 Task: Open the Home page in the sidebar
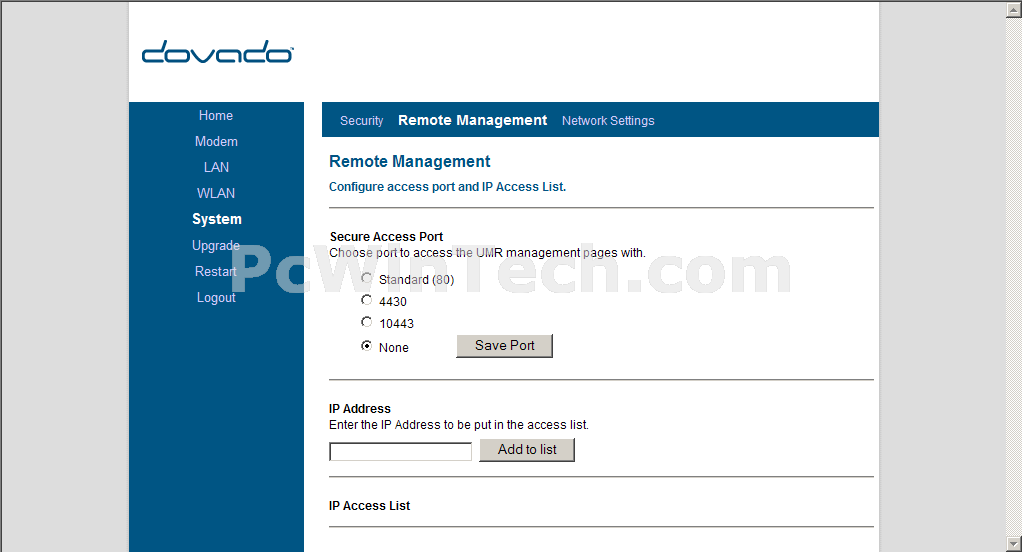(216, 115)
